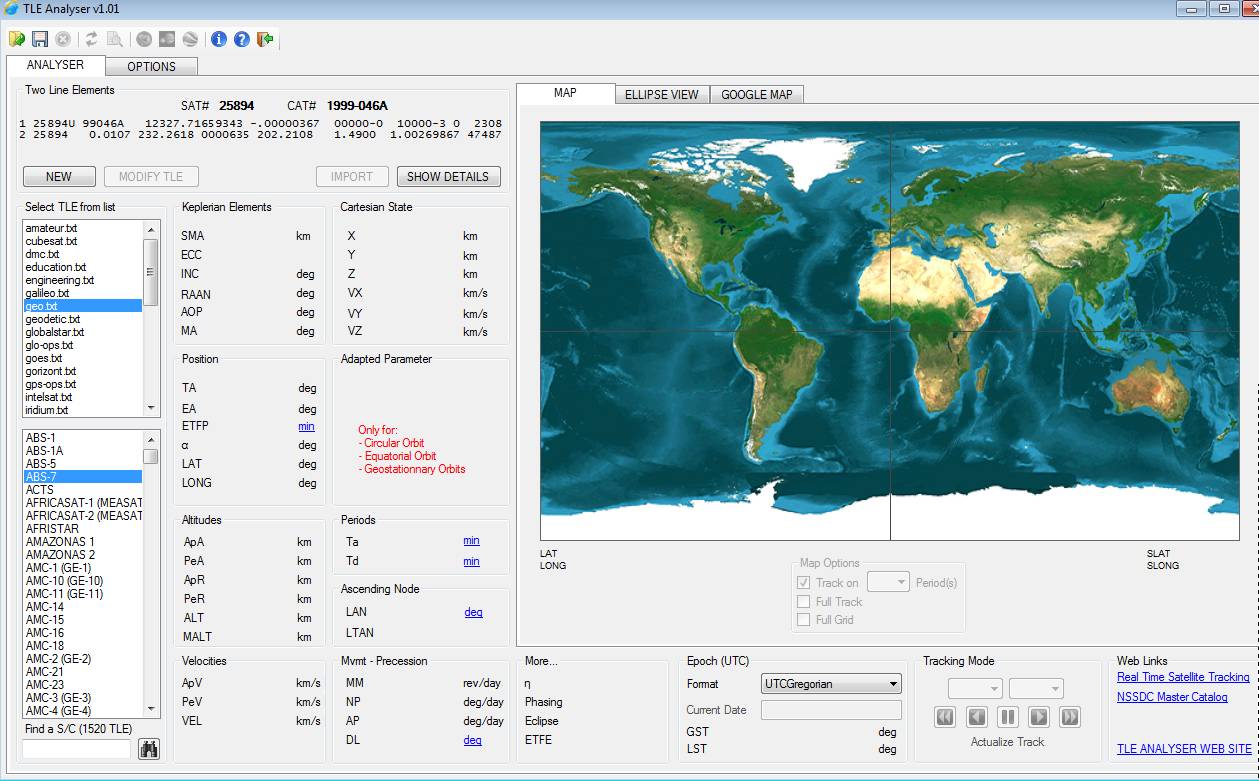Open the blue info icon in the toolbar

coord(219,39)
